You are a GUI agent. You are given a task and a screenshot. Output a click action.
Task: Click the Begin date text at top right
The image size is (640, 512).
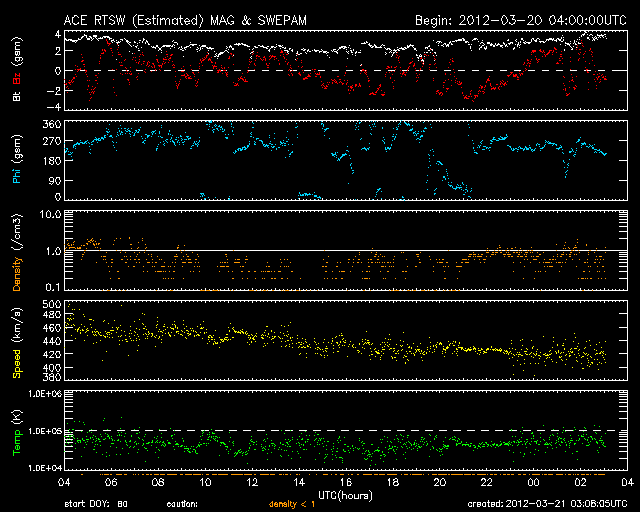click(519, 19)
